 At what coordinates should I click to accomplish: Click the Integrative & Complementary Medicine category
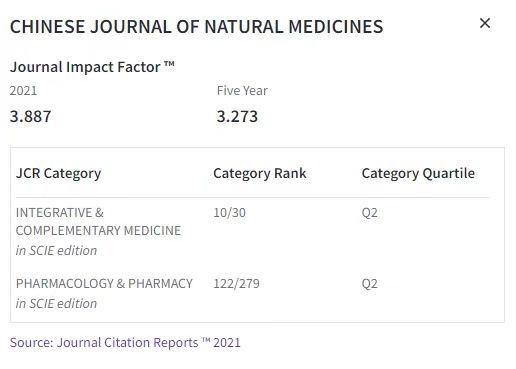pos(98,222)
